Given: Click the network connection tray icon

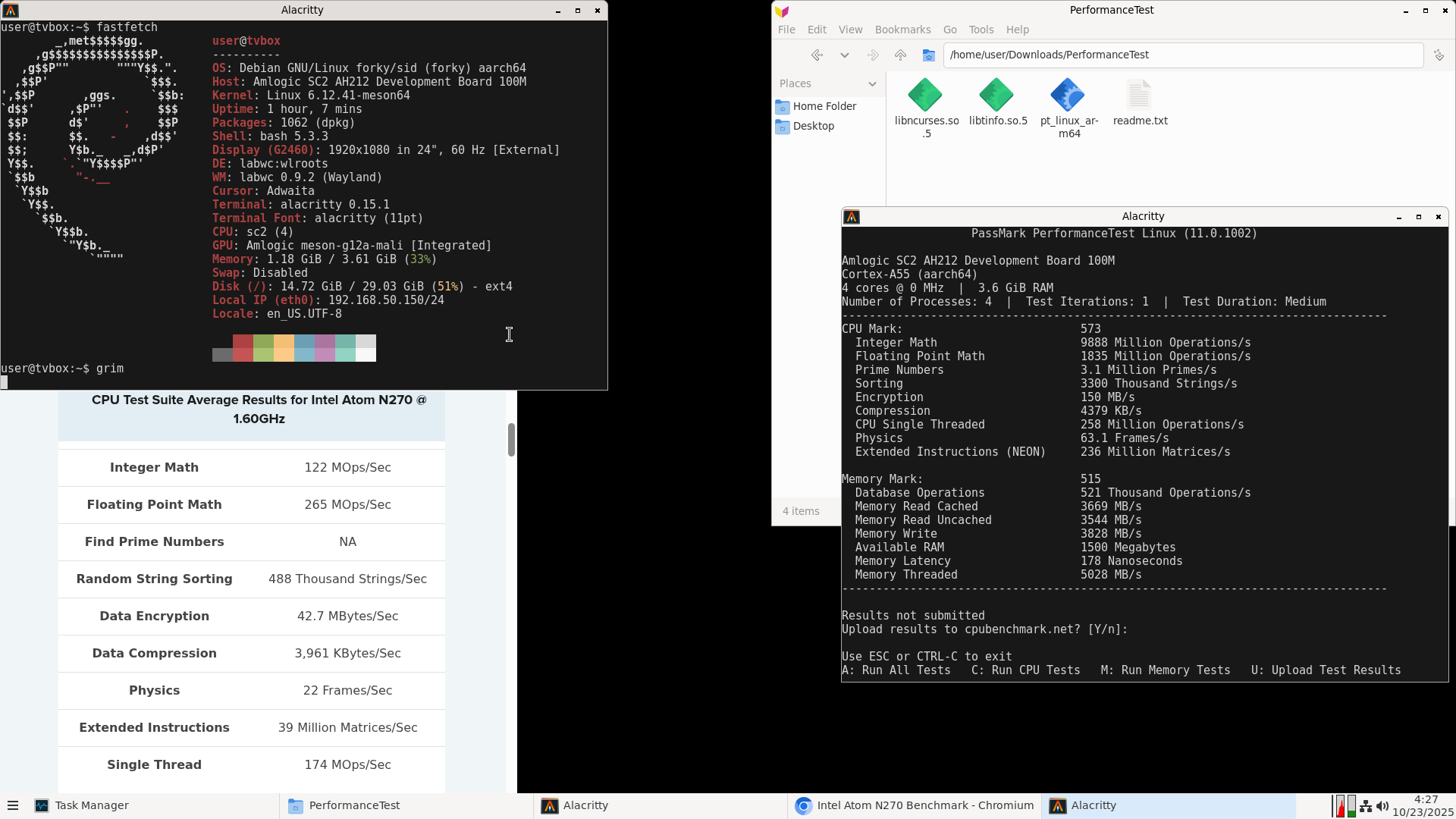Looking at the screenshot, I should 1366,806.
